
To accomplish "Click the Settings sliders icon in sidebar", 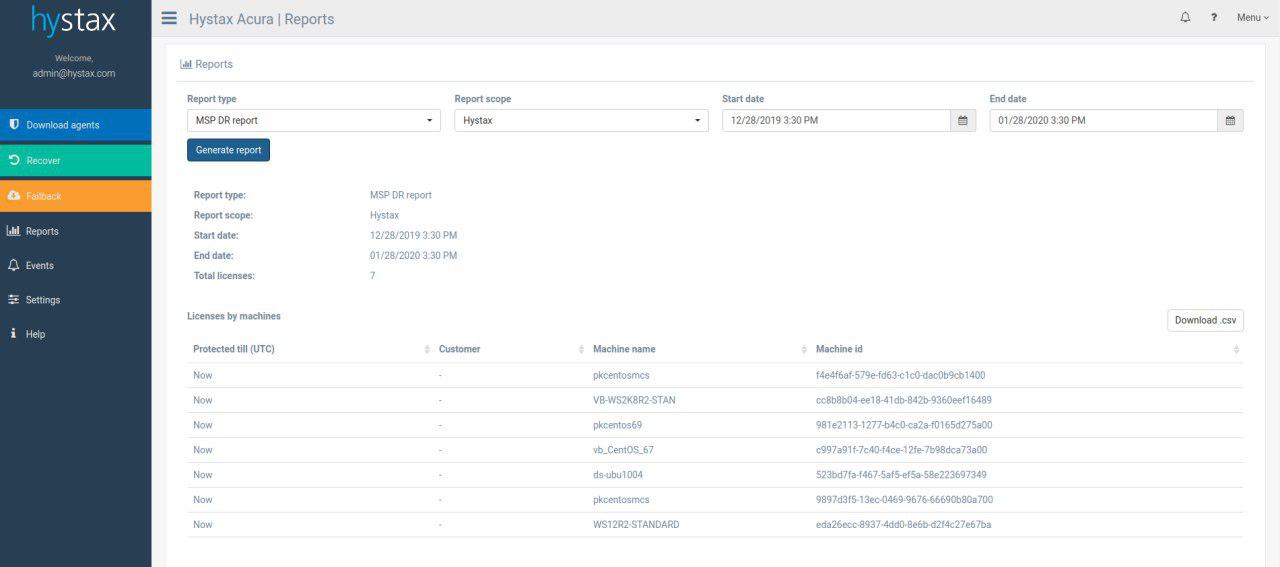I will click(x=14, y=300).
